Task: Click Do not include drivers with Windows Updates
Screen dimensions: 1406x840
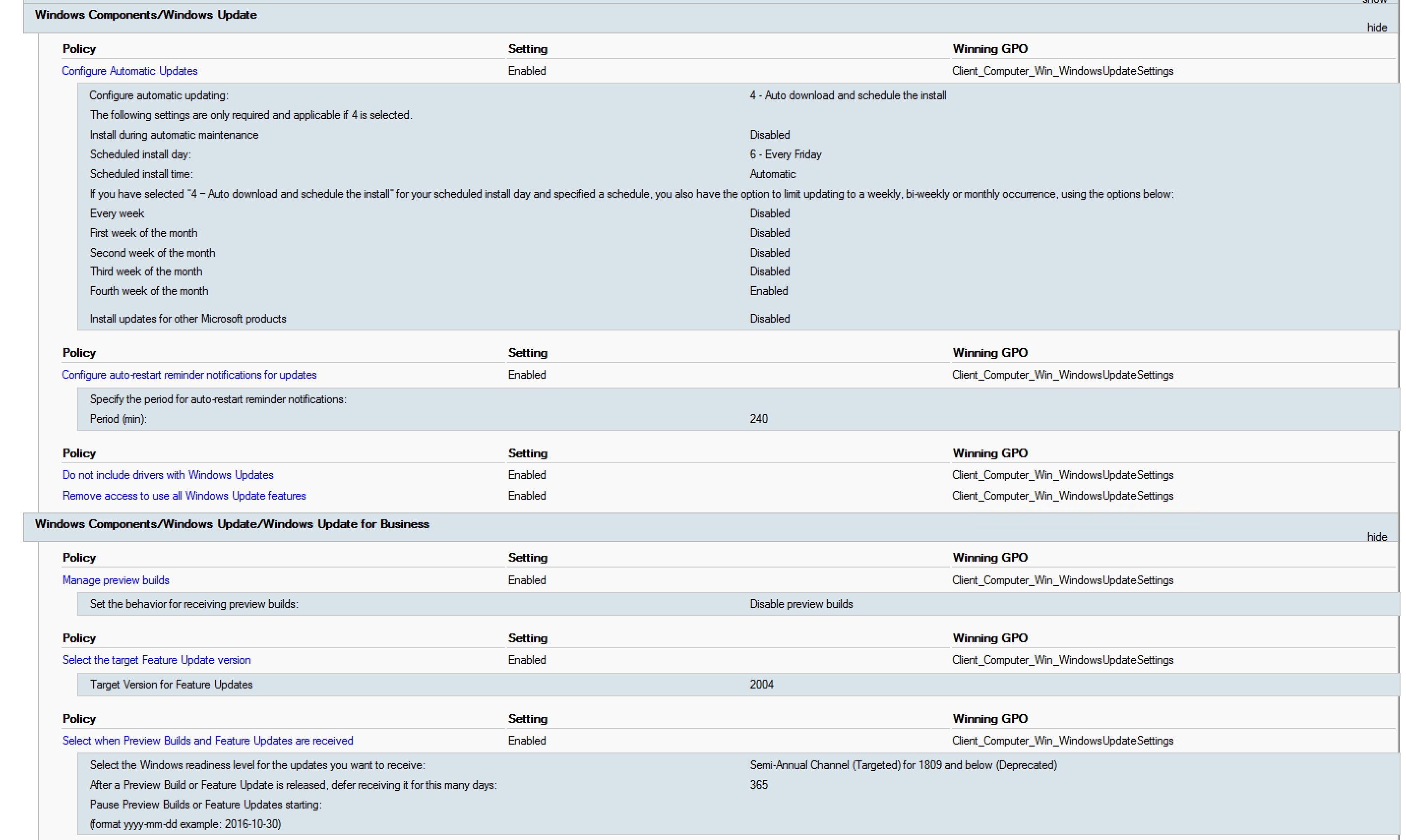Action: (168, 475)
